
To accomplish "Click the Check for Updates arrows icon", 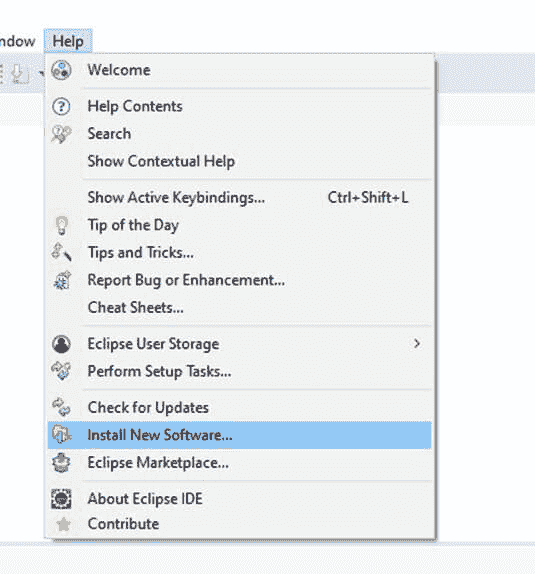I will [x=61, y=407].
